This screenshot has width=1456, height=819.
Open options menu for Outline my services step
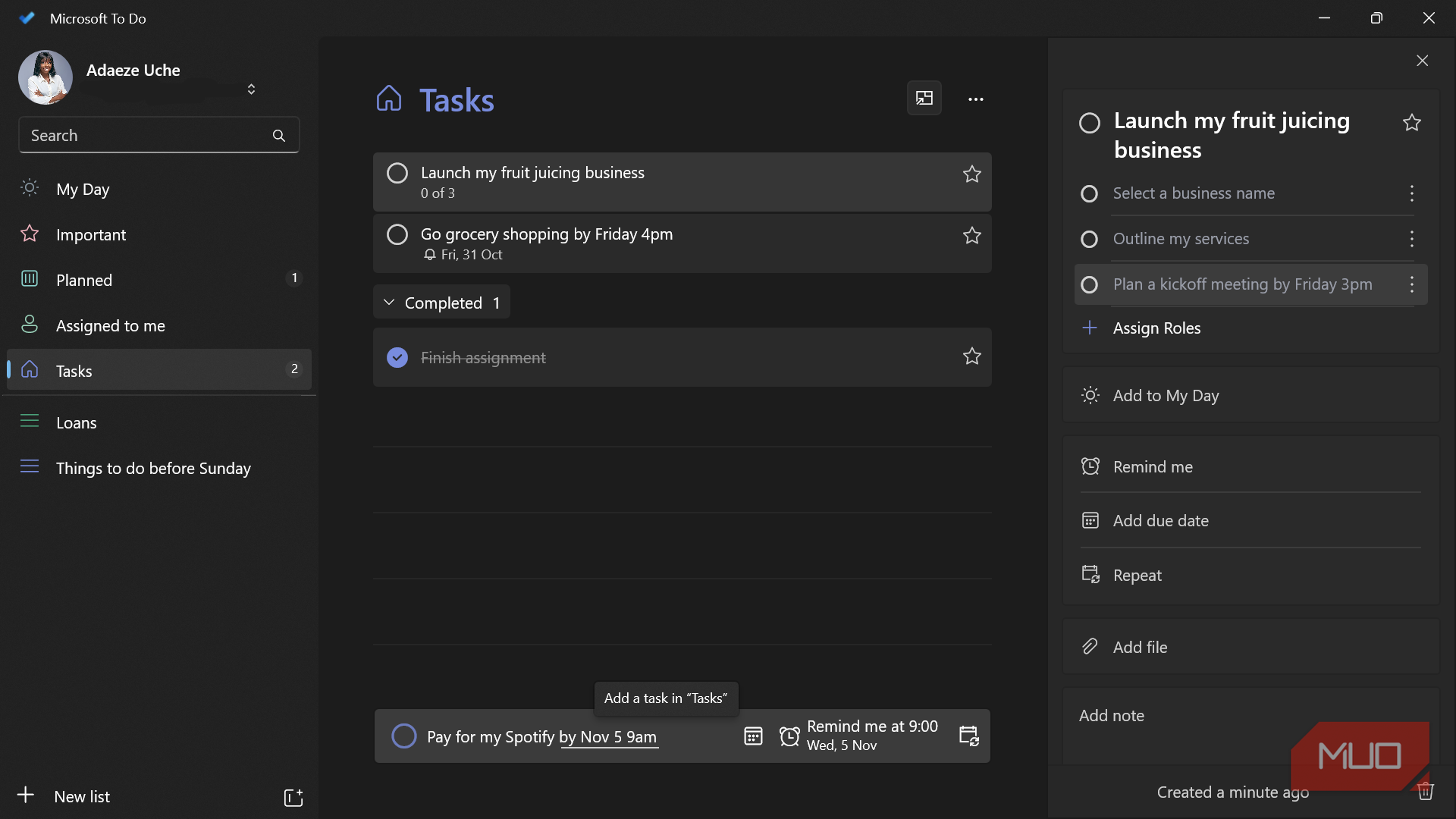tap(1411, 240)
